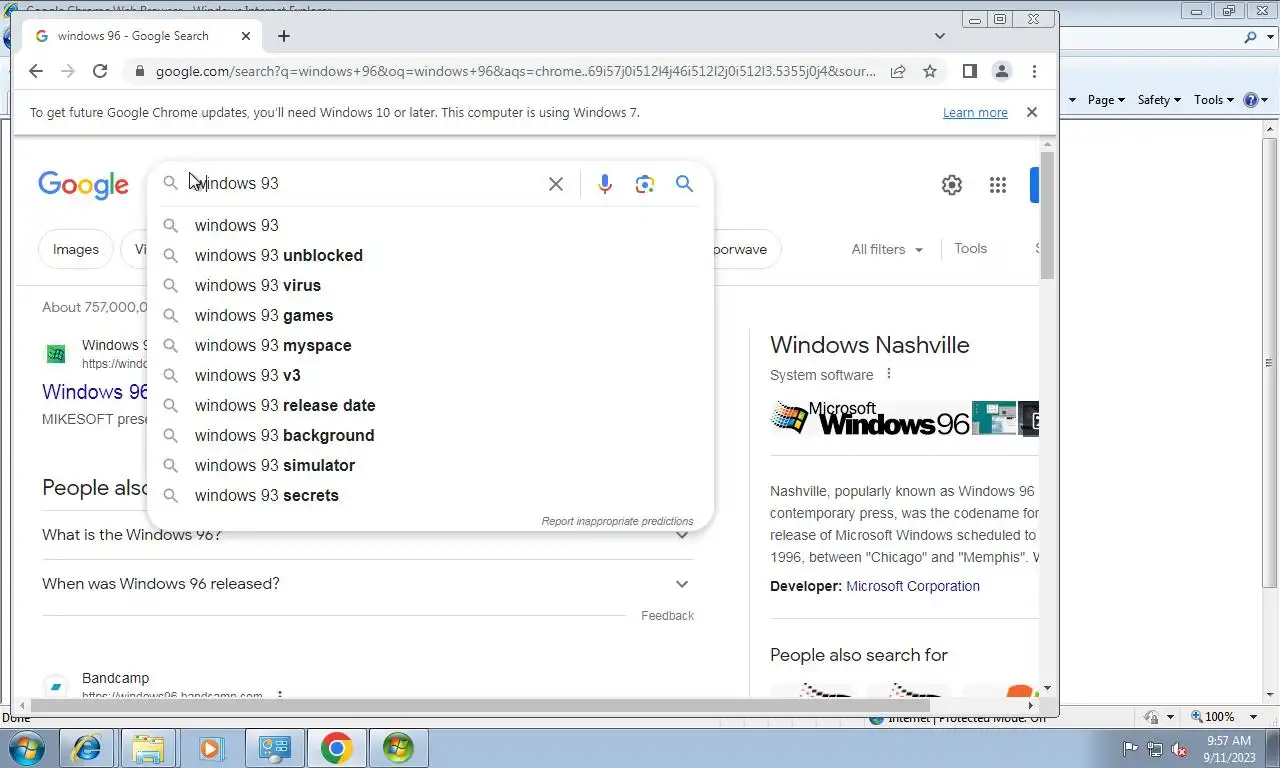This screenshot has height=768, width=1280.
Task: Choose suggestion 'windows 93 secrets'
Action: point(430,495)
